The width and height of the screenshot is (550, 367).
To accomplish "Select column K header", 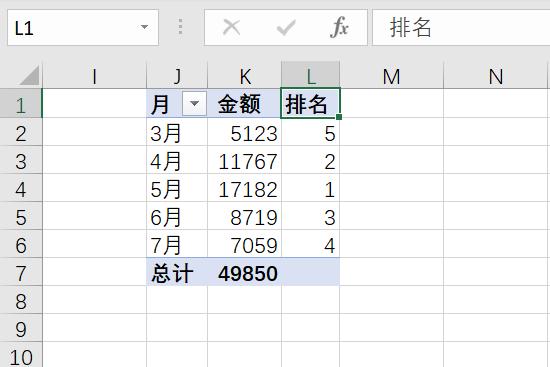I will click(x=244, y=75).
